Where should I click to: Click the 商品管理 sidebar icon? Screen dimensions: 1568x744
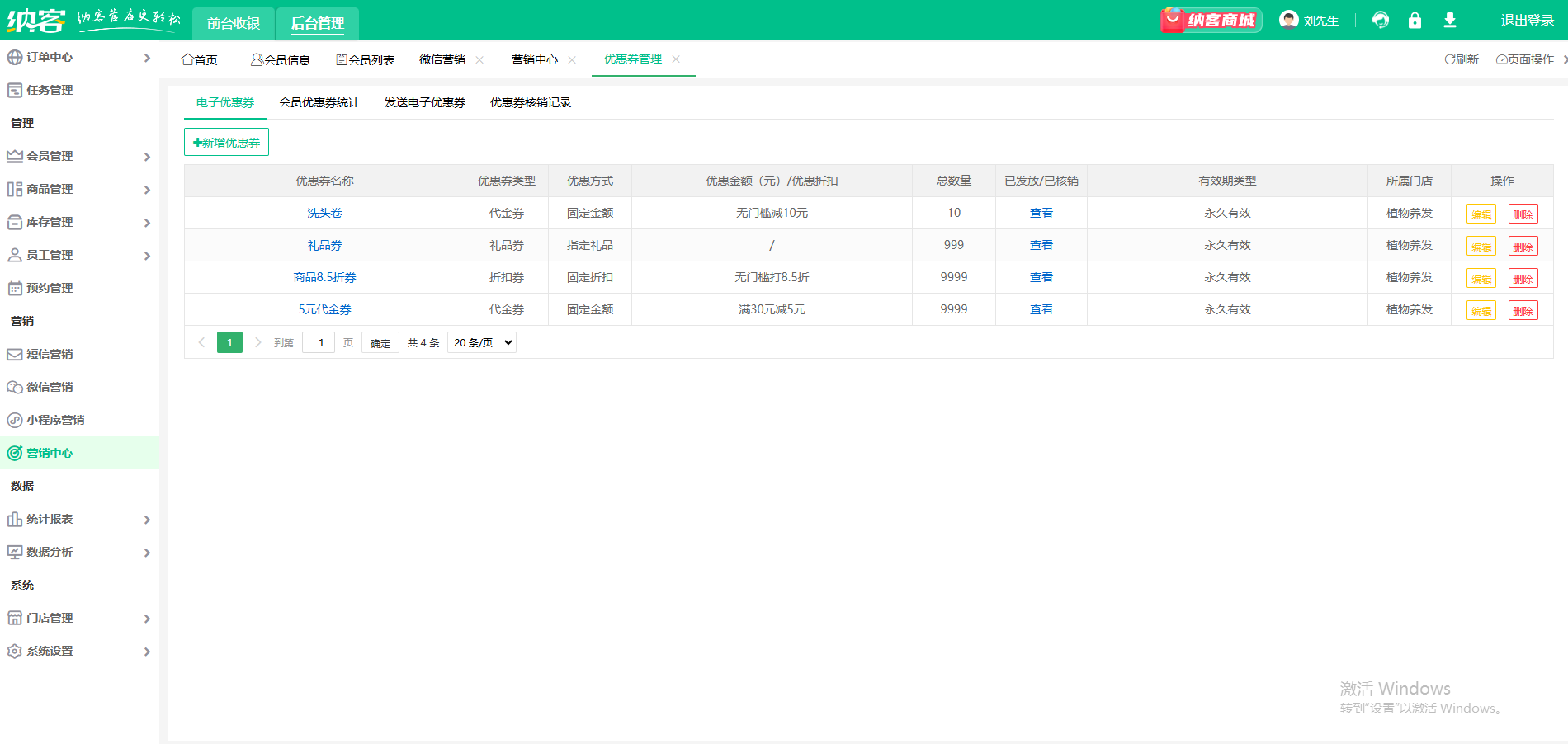[15, 189]
